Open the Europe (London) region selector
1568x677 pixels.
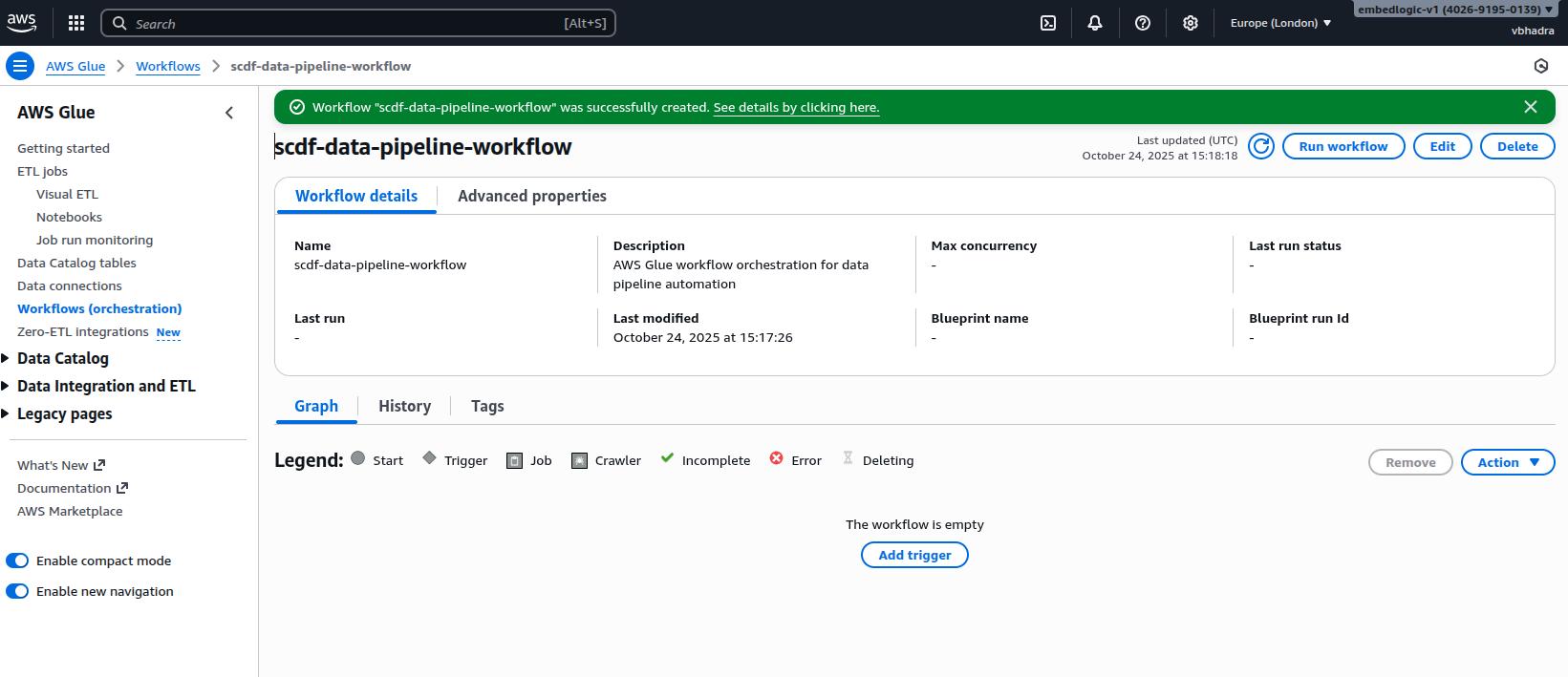point(1280,23)
